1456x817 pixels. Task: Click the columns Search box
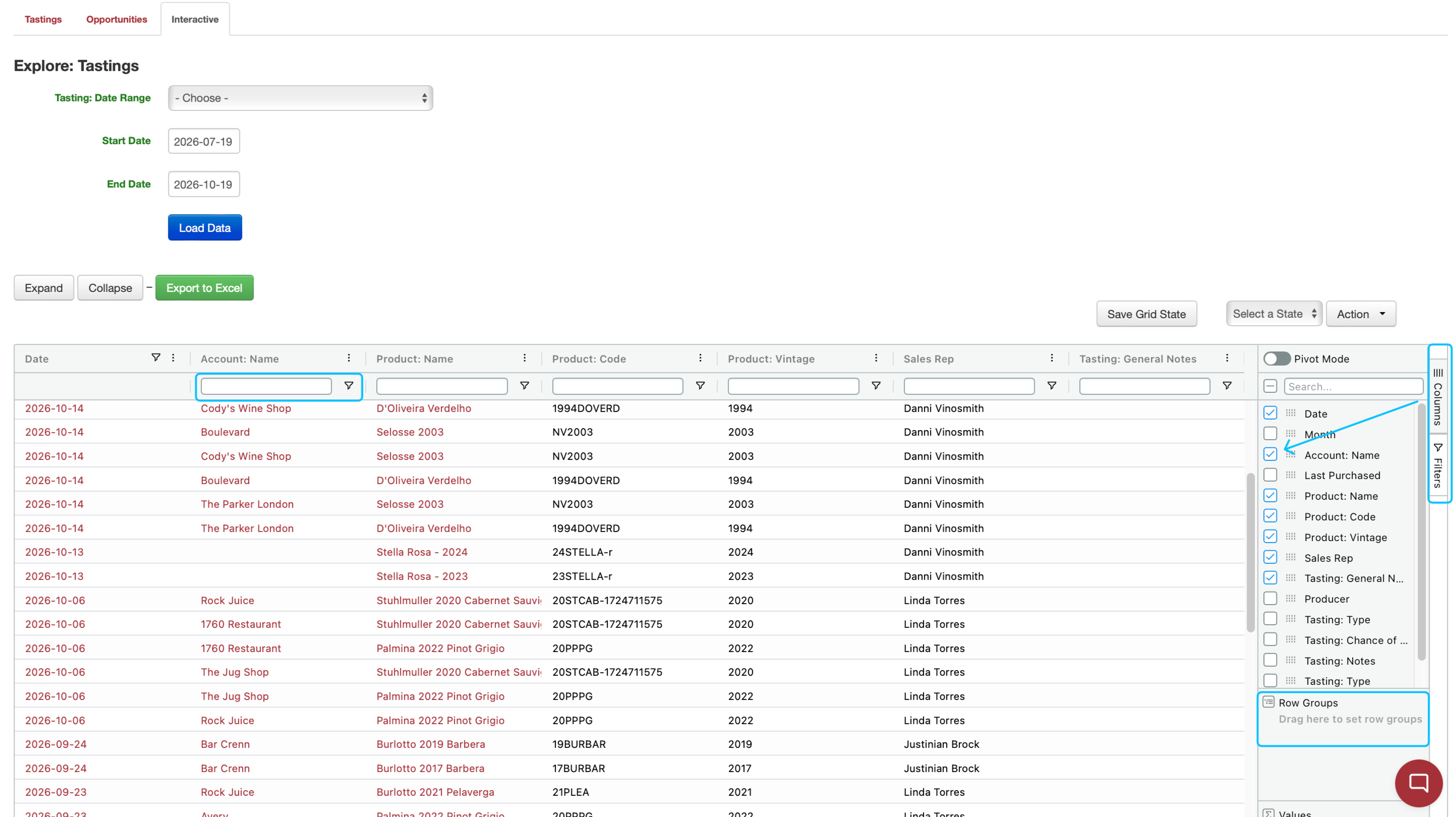point(1353,386)
